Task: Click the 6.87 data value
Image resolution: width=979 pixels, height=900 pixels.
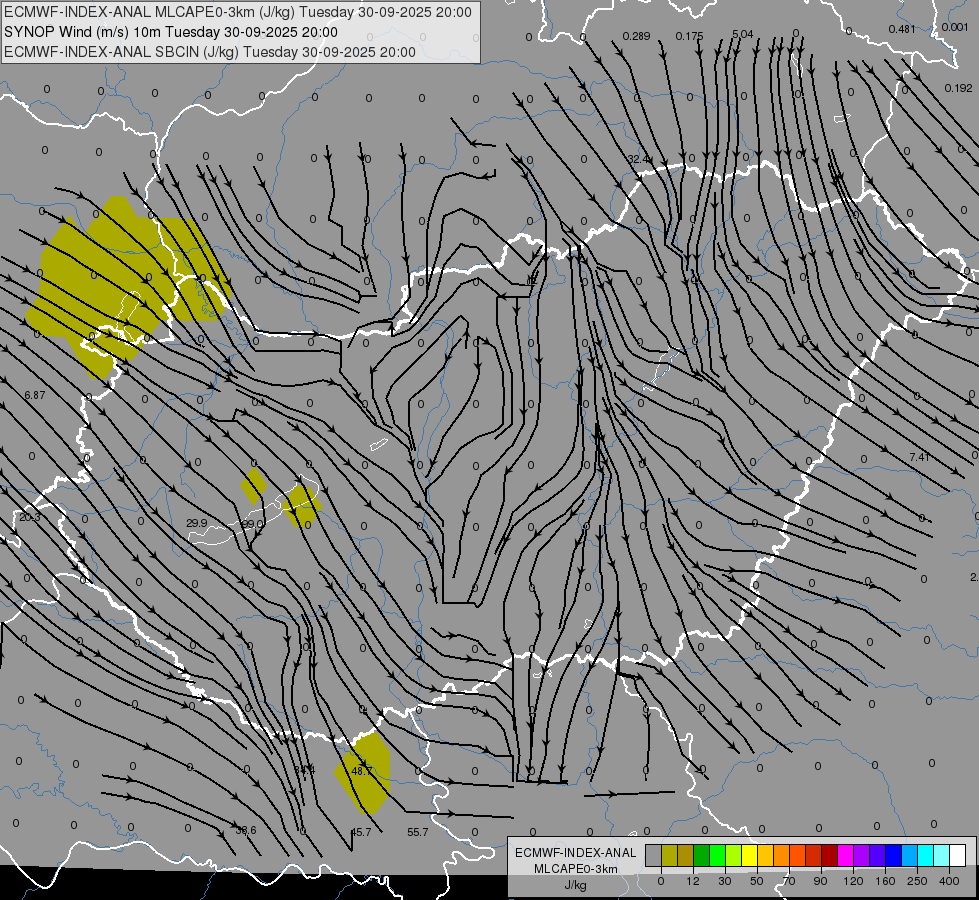Action: [34, 395]
